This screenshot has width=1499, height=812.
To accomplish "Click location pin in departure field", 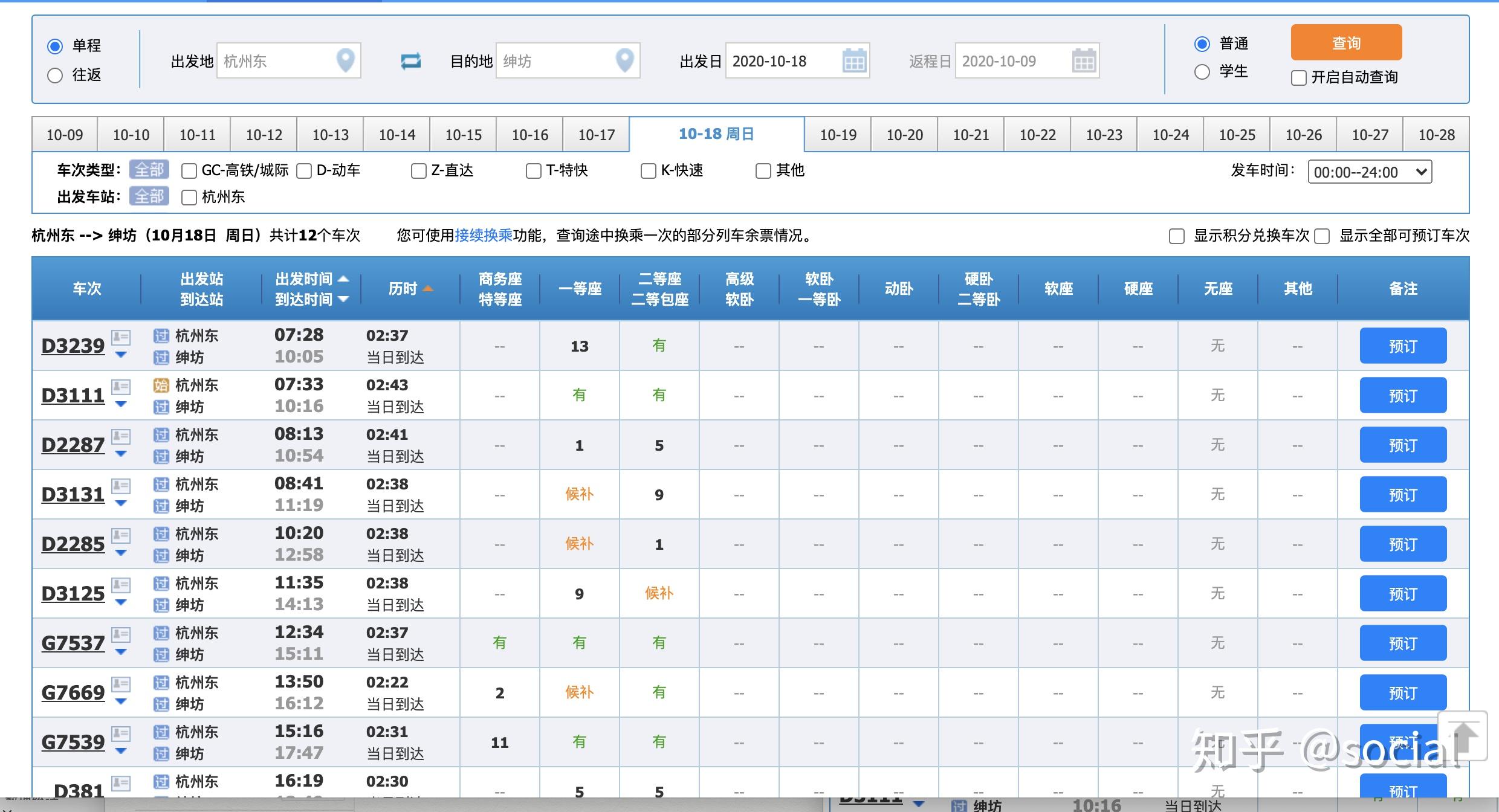I will pyautogui.click(x=345, y=60).
